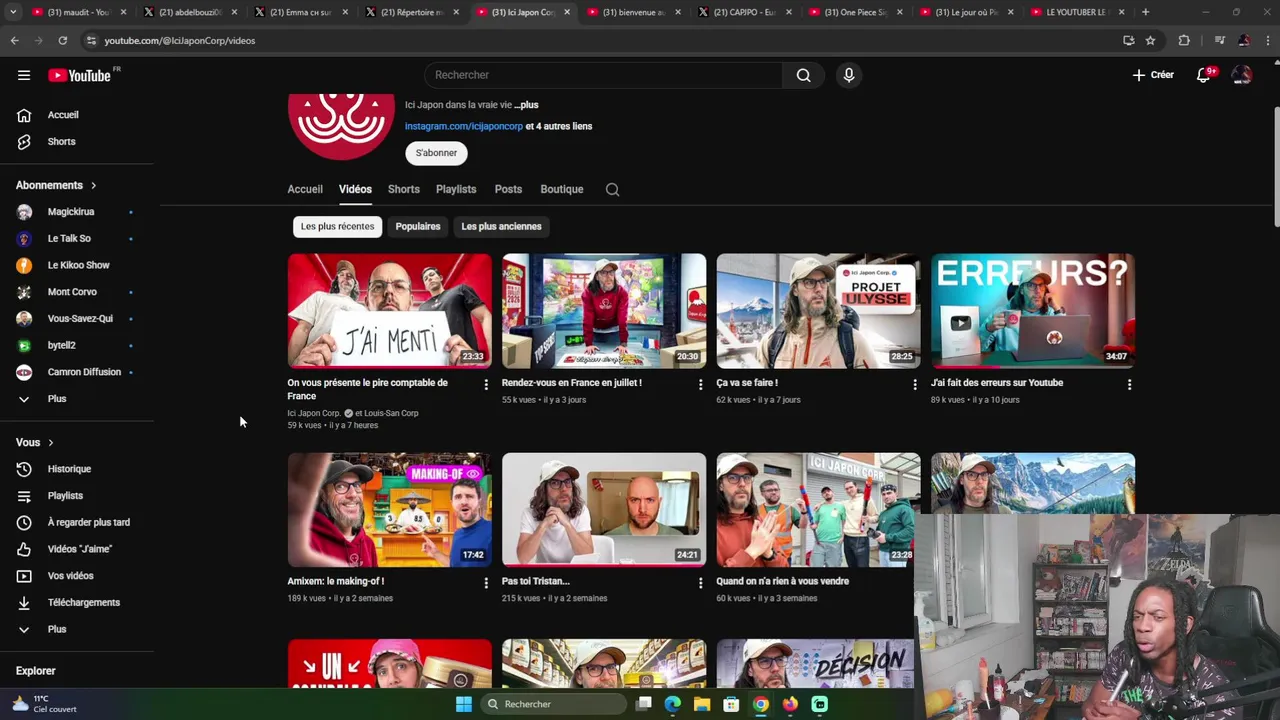Viewport: 1280px width, 720px height.
Task: Click the YouTube Rechercher search field
Action: point(603,75)
